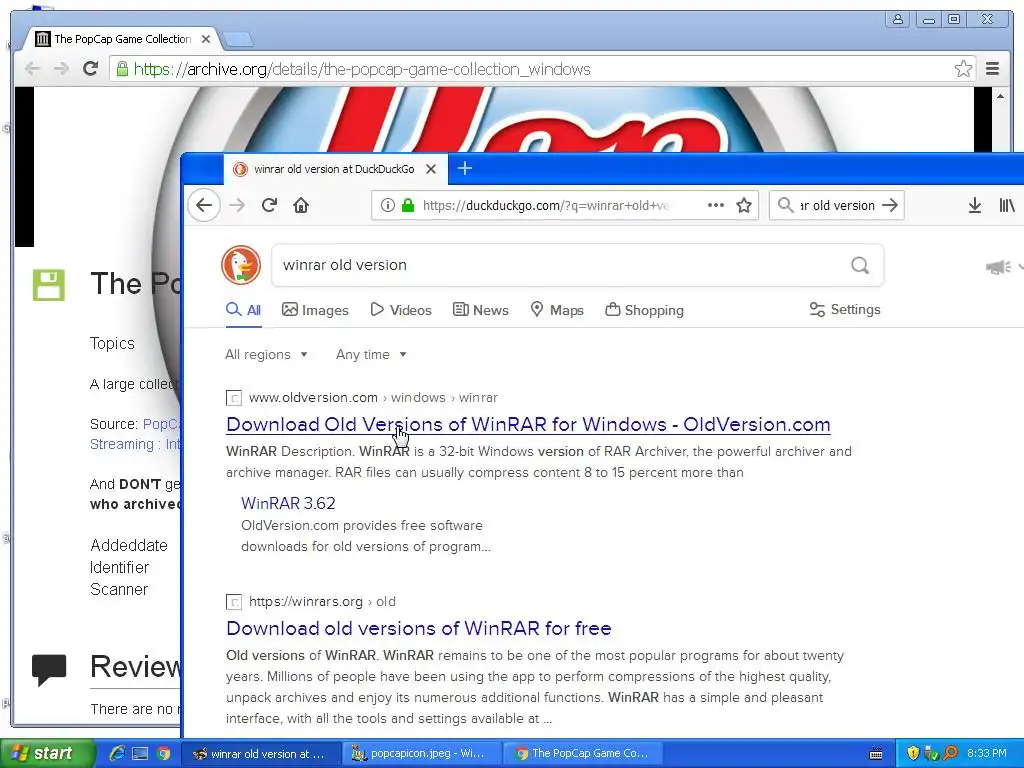Go to Firefox home page icon
1024x768 pixels.
[x=301, y=205]
